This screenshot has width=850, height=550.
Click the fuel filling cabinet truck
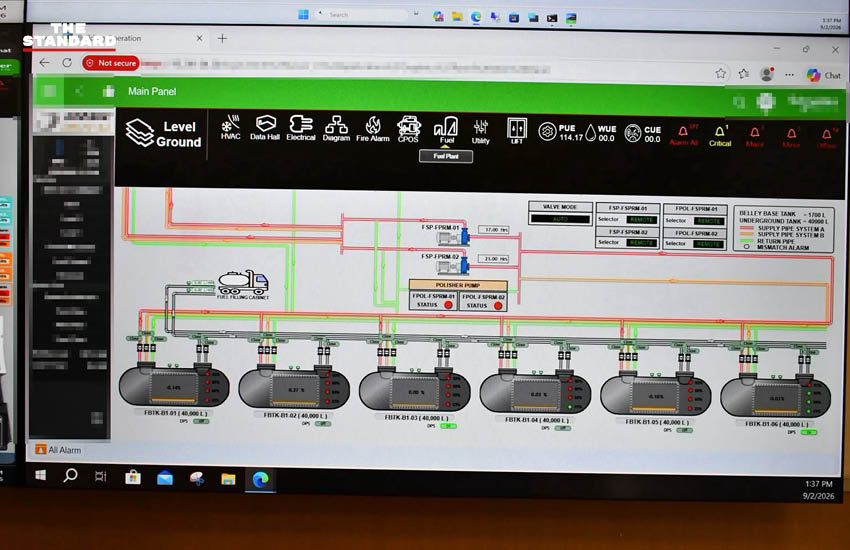click(x=243, y=283)
